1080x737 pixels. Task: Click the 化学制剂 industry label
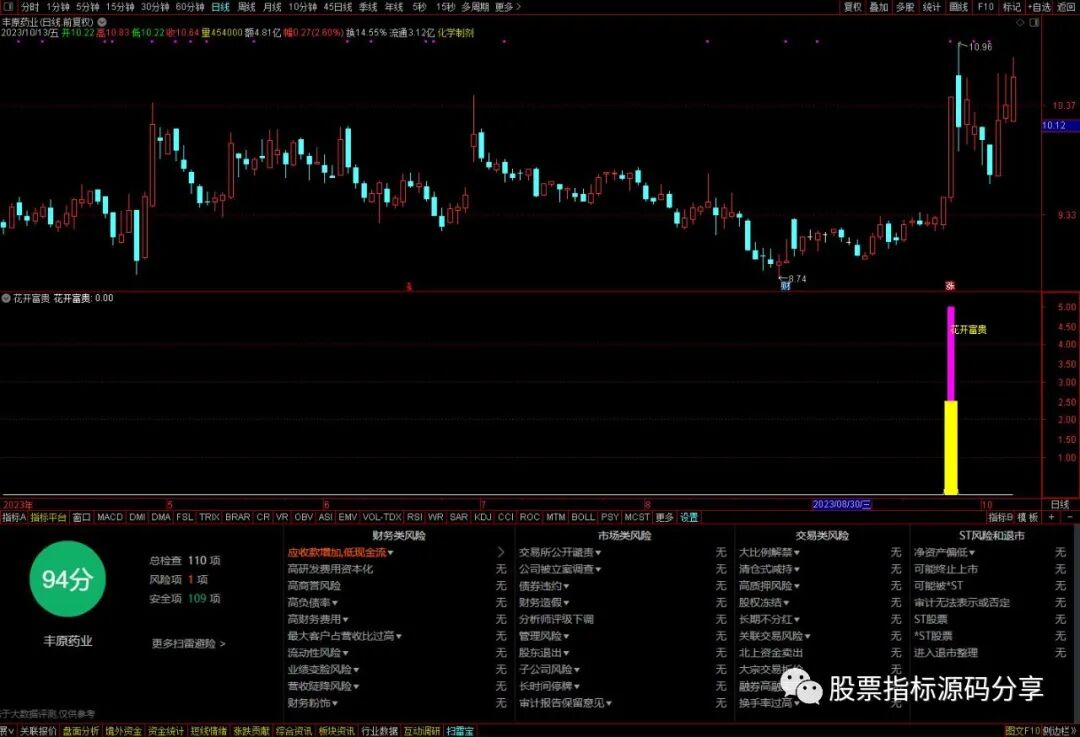point(455,32)
